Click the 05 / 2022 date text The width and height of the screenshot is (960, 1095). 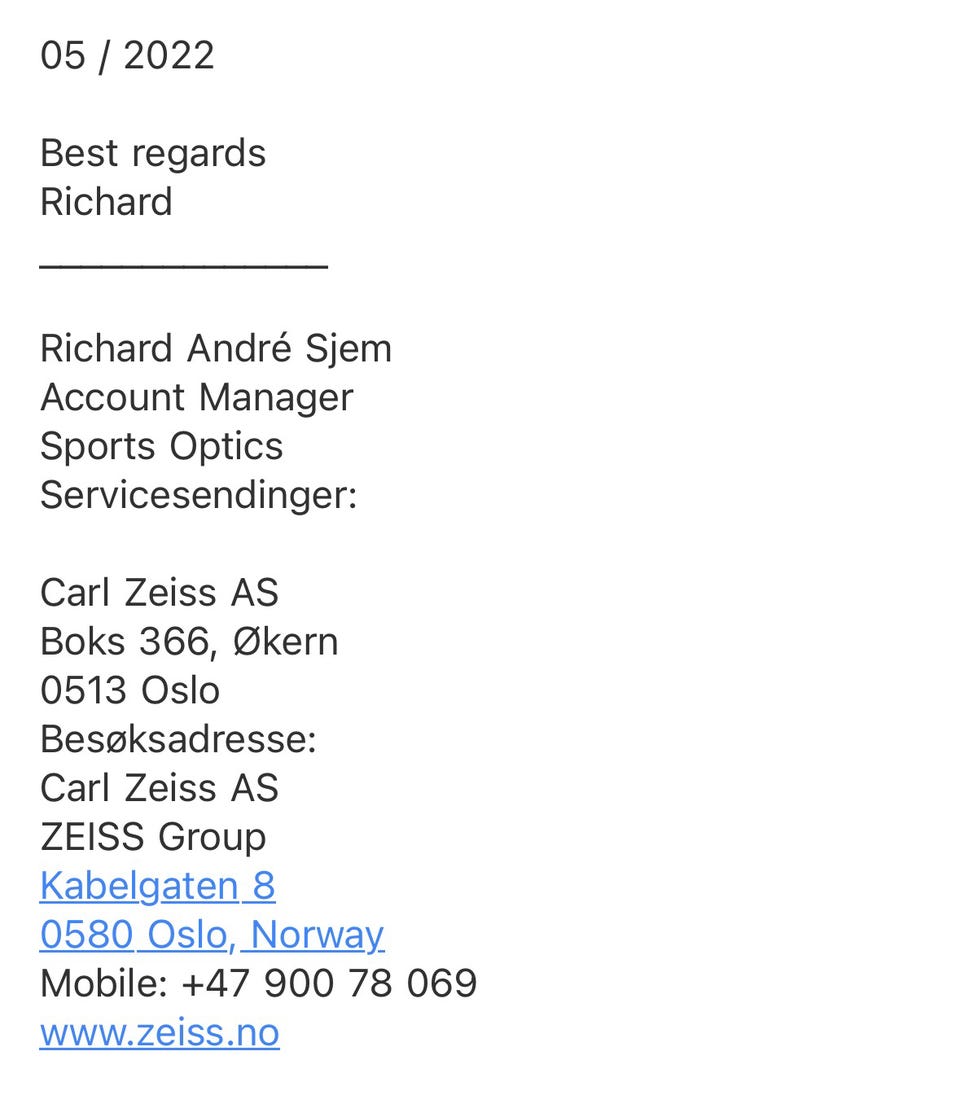click(127, 55)
